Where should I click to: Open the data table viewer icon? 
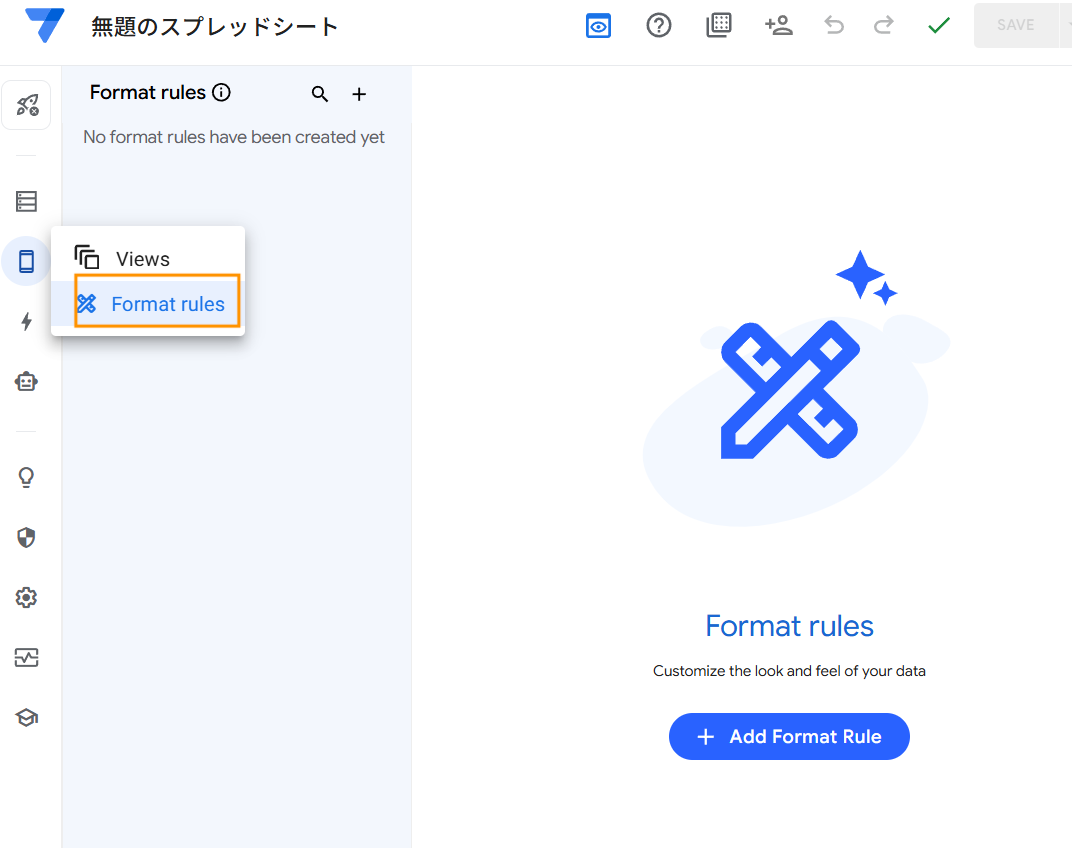pos(718,26)
